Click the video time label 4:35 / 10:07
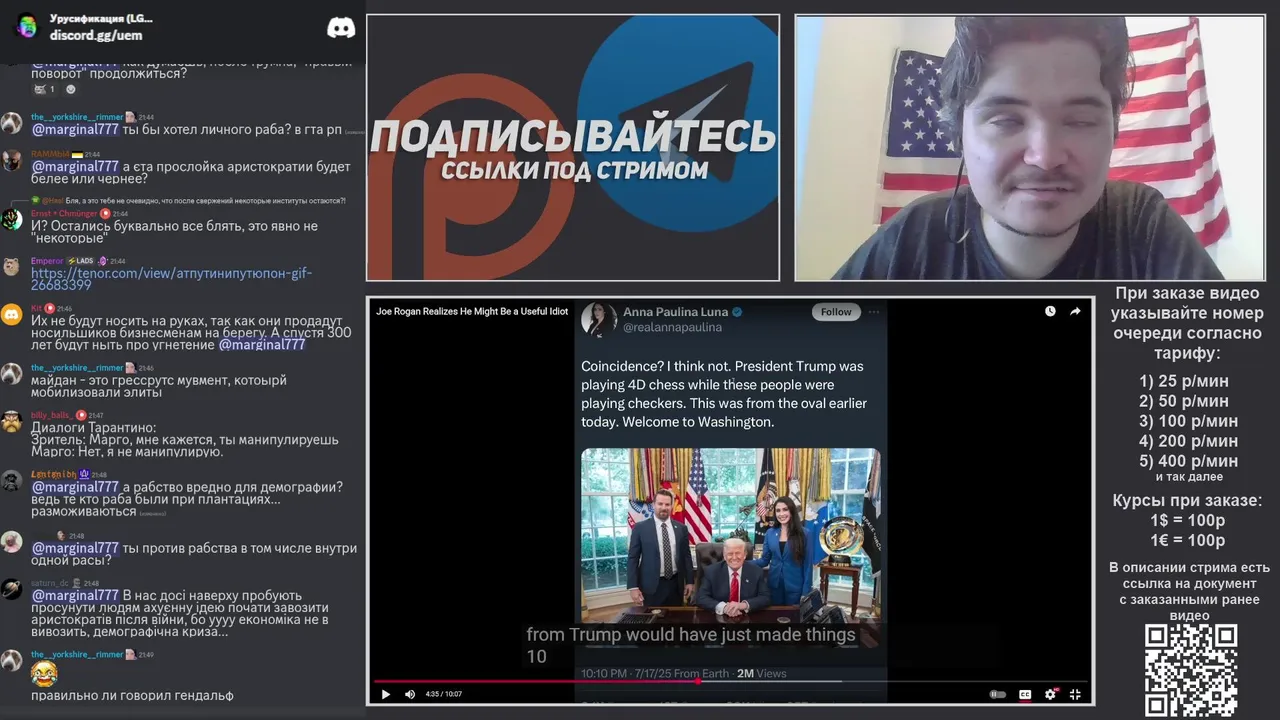The image size is (1280, 720). click(x=443, y=694)
